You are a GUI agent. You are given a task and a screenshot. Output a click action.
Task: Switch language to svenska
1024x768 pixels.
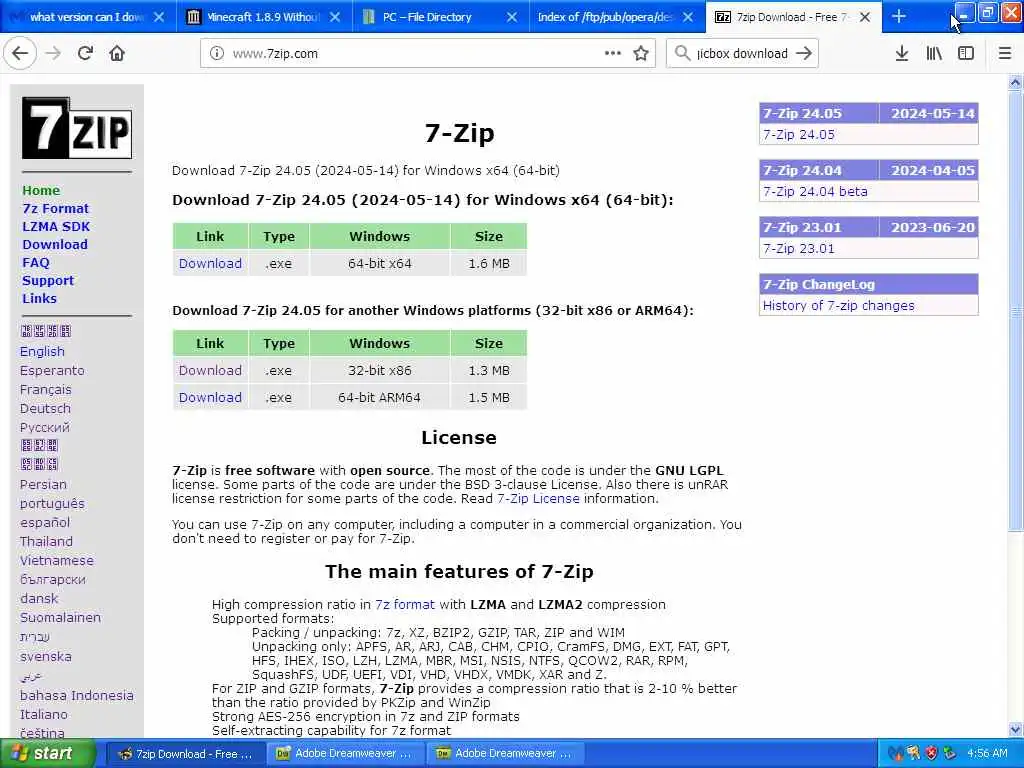[x=46, y=656]
